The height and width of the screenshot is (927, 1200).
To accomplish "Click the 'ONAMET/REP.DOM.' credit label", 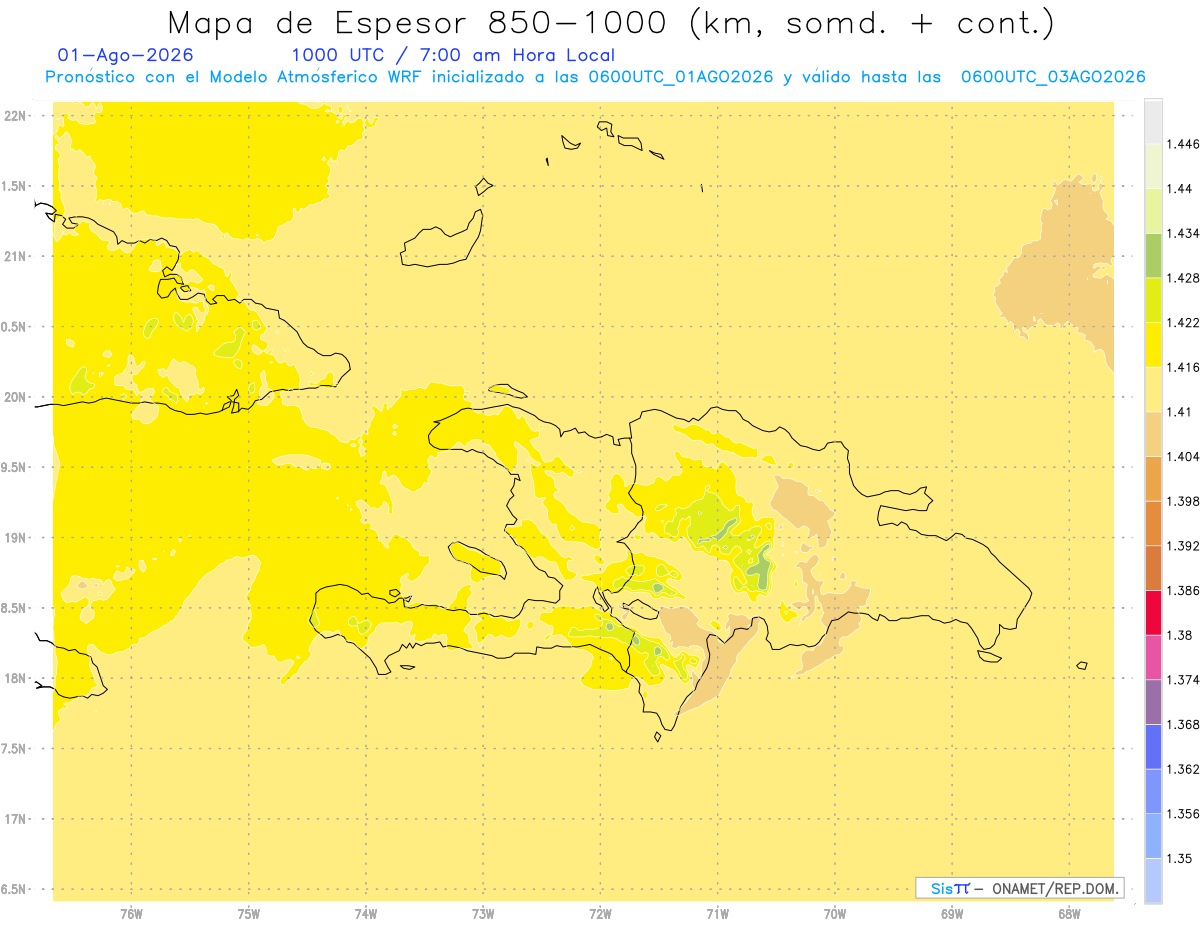I will 1057,888.
